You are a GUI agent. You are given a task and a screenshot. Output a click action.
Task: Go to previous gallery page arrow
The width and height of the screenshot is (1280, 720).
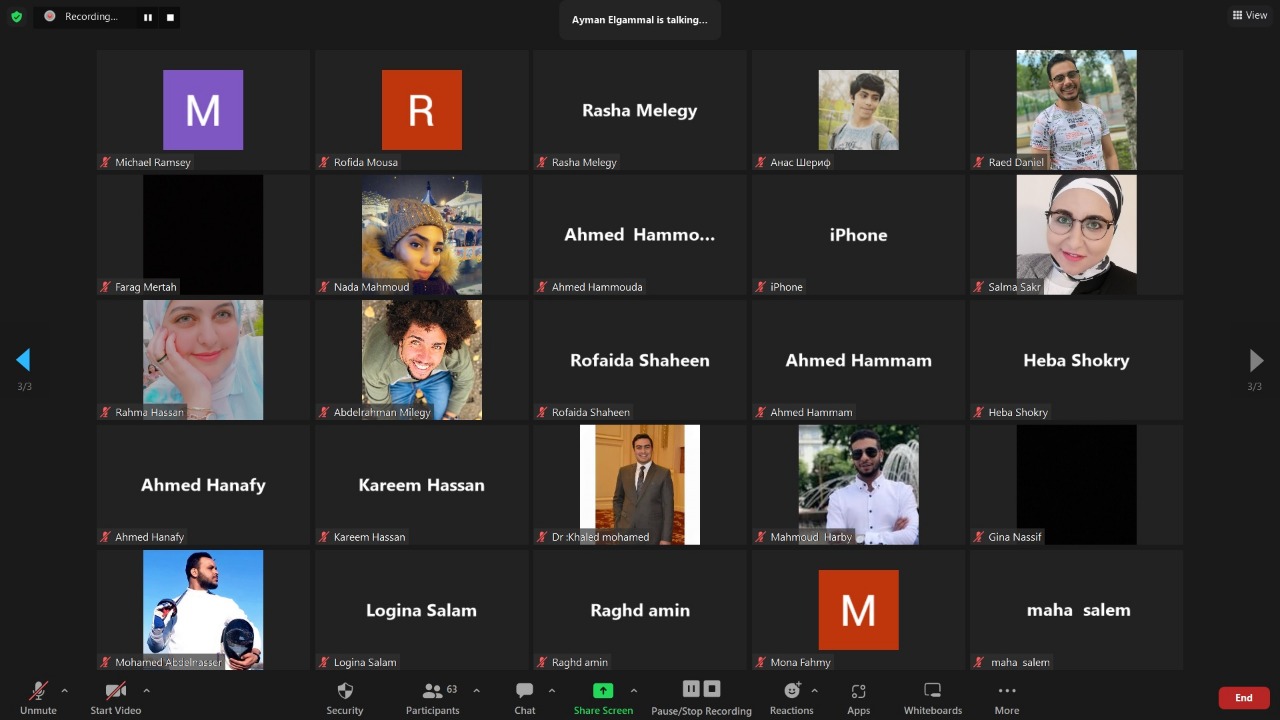(x=23, y=360)
